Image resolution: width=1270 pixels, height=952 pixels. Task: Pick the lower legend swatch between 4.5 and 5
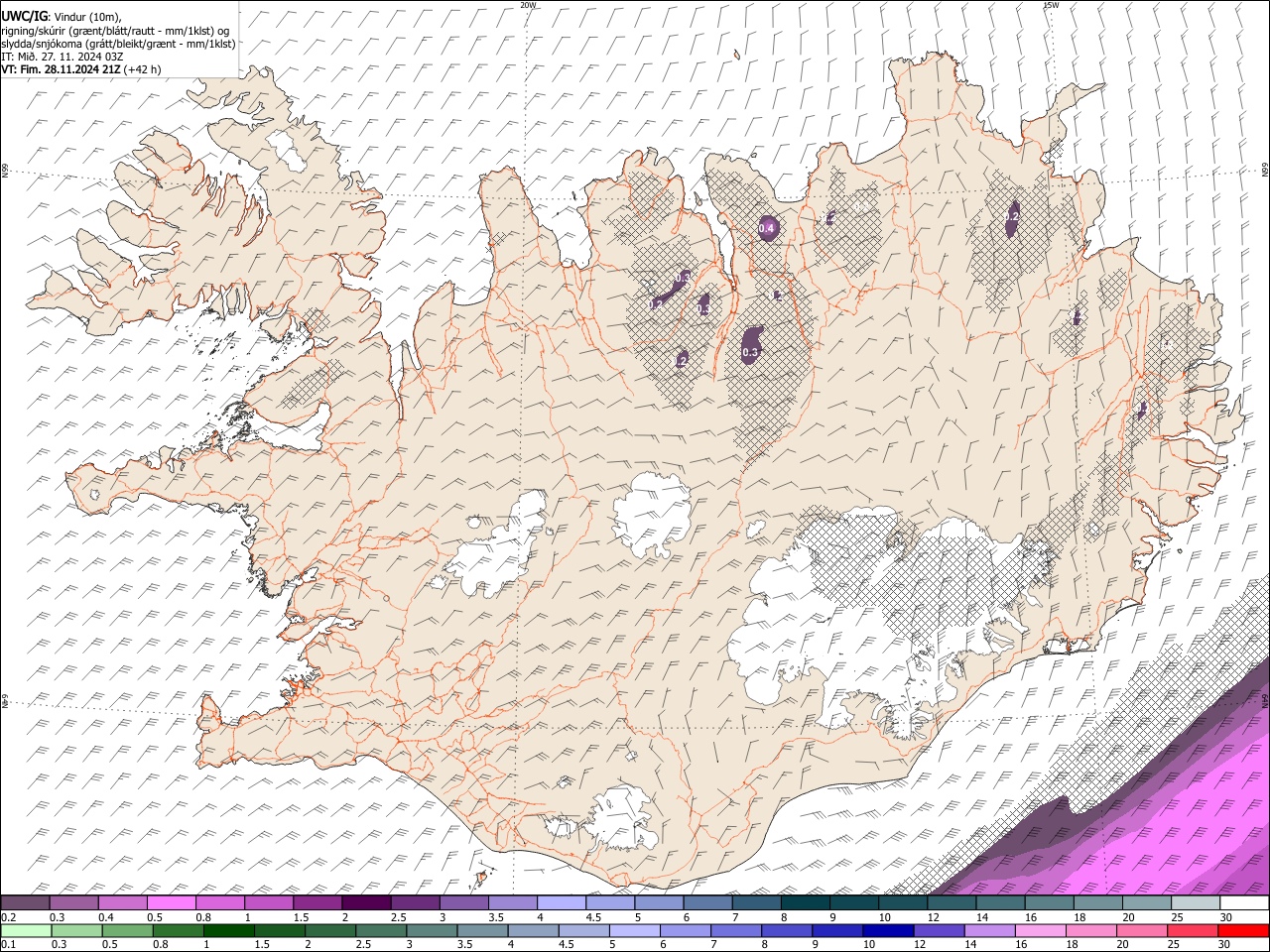pyautogui.click(x=583, y=931)
